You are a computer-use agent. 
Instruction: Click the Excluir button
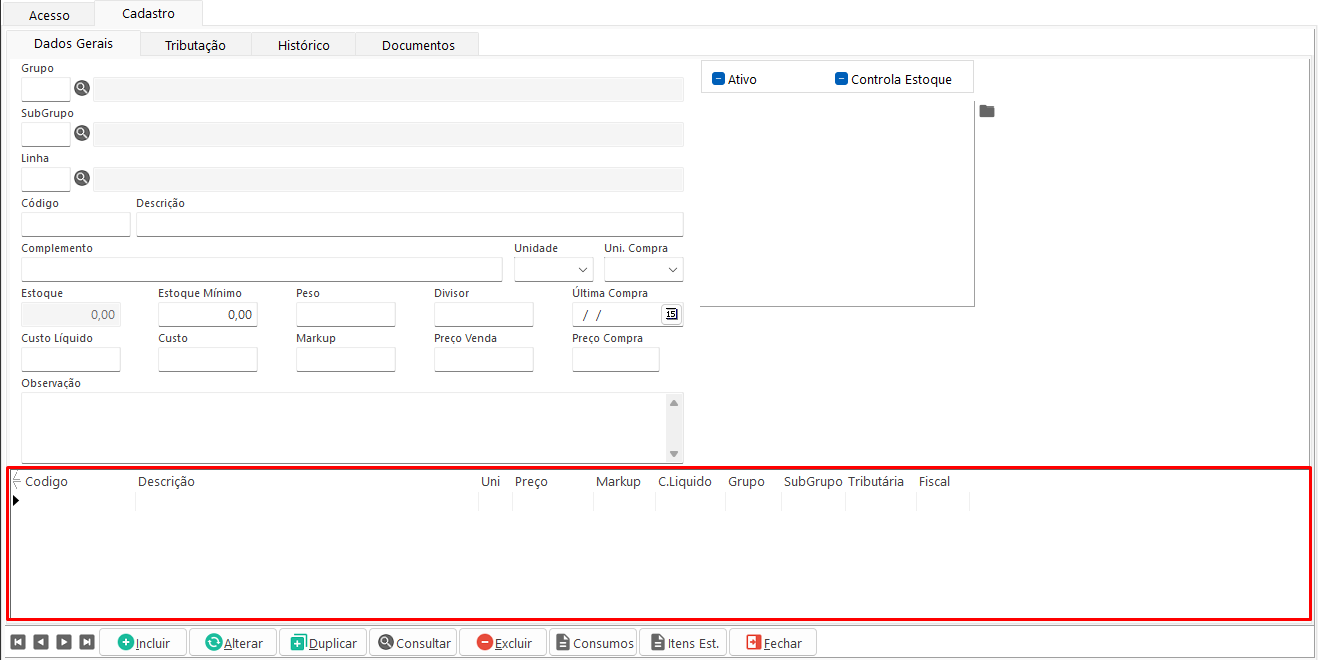click(504, 642)
